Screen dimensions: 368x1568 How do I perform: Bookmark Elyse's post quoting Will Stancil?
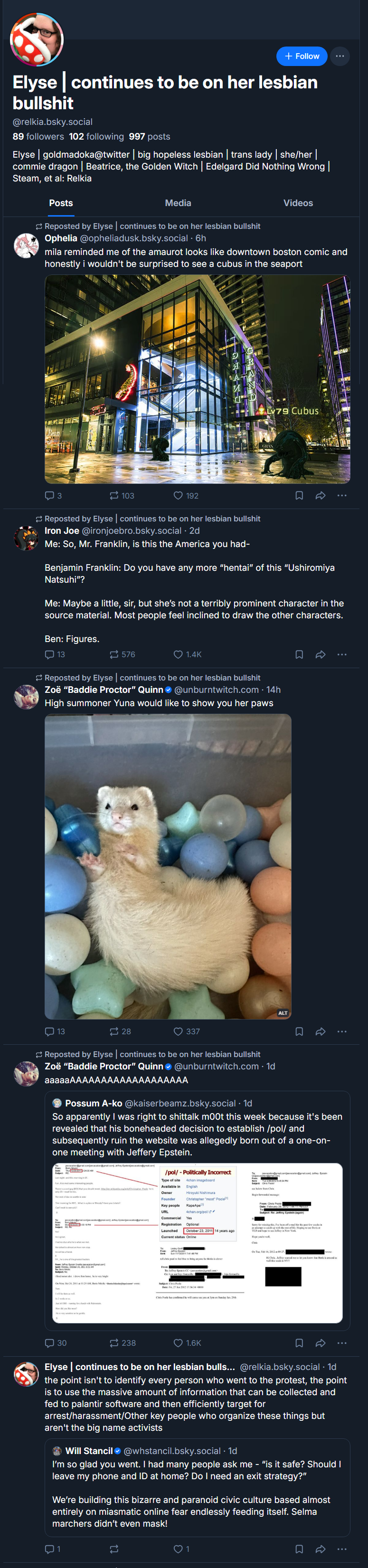299,1549
